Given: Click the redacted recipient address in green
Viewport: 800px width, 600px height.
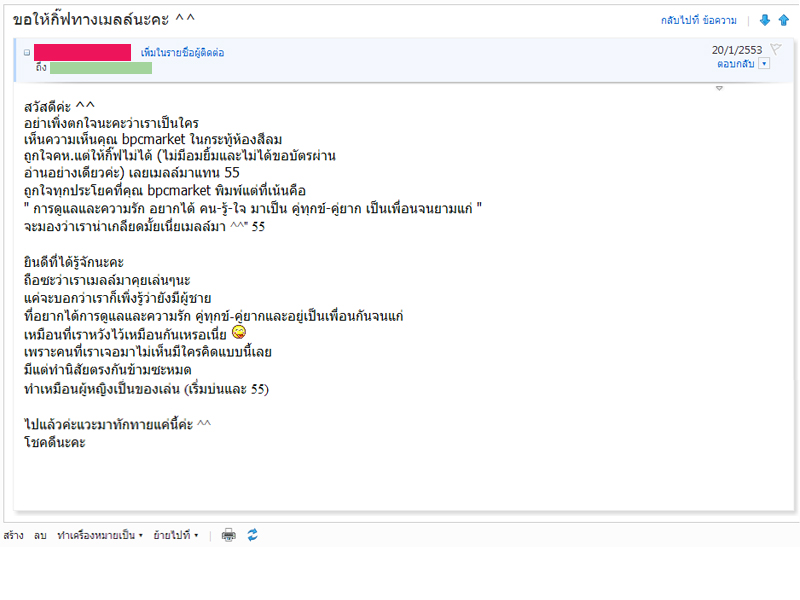Looking at the screenshot, I should click(101, 68).
